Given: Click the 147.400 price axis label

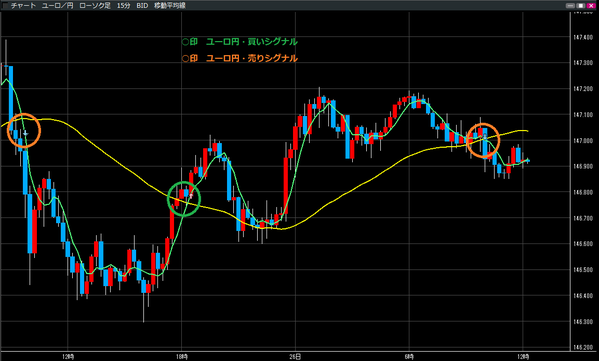Looking at the screenshot, I should click(x=583, y=37).
